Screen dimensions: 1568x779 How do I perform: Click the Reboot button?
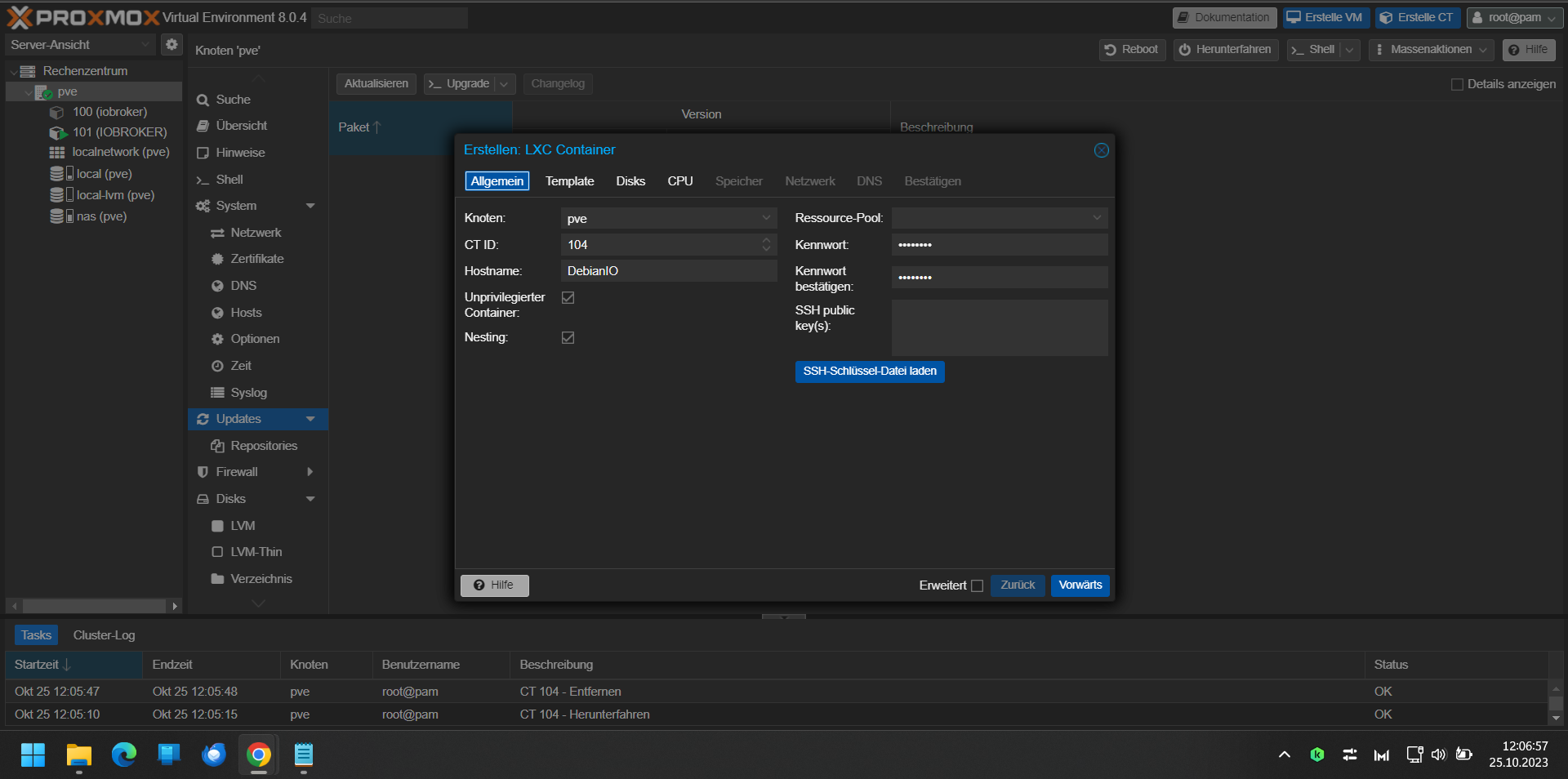pyautogui.click(x=1132, y=50)
